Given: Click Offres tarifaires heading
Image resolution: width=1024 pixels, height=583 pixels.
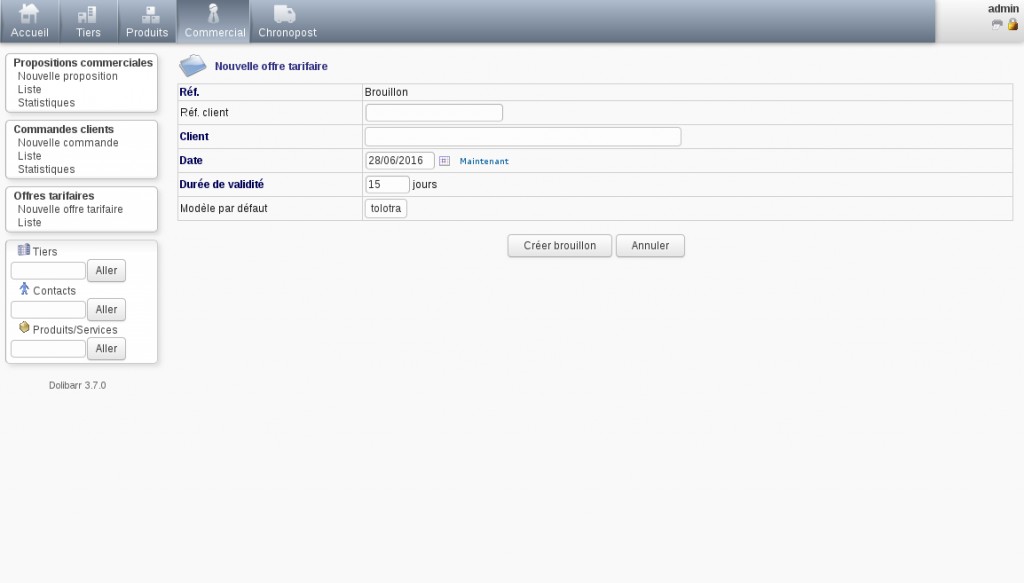Looking at the screenshot, I should [x=54, y=196].
